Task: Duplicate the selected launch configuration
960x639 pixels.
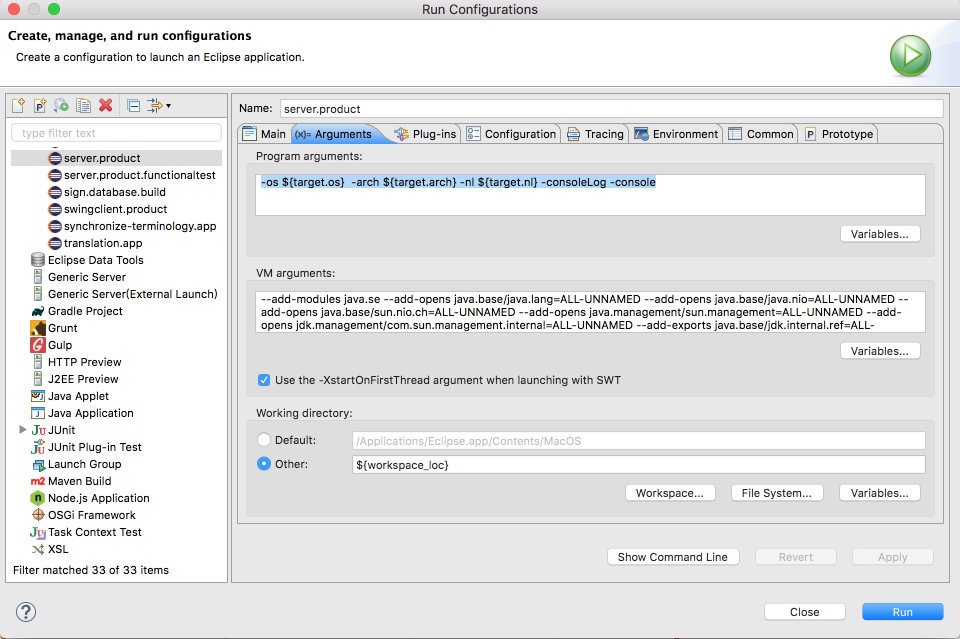Action: point(84,105)
